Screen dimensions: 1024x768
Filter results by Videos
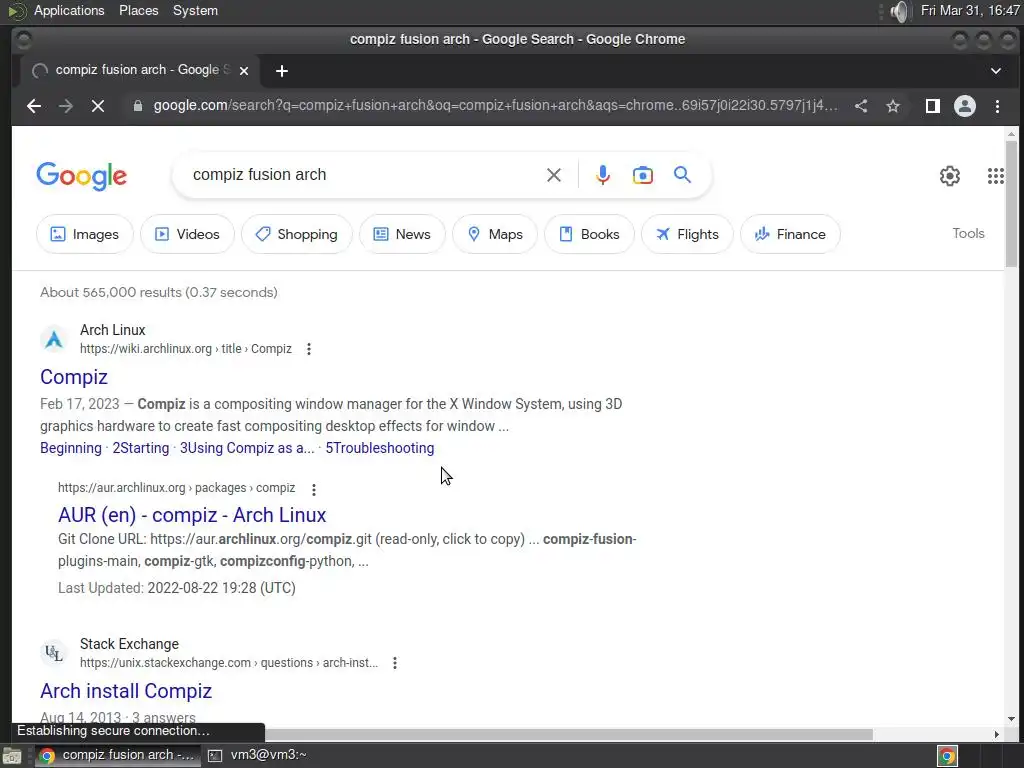pyautogui.click(x=187, y=234)
